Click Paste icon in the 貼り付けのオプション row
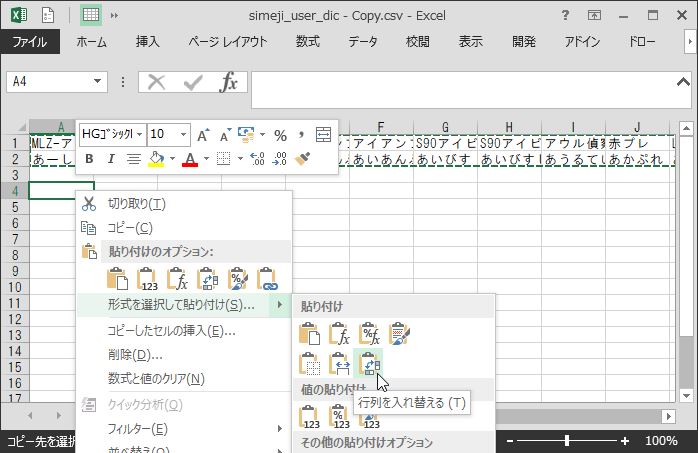The height and width of the screenshot is (453, 698). 118,279
